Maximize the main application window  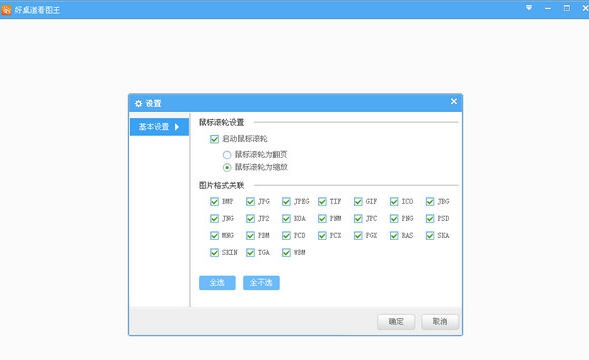(567, 8)
